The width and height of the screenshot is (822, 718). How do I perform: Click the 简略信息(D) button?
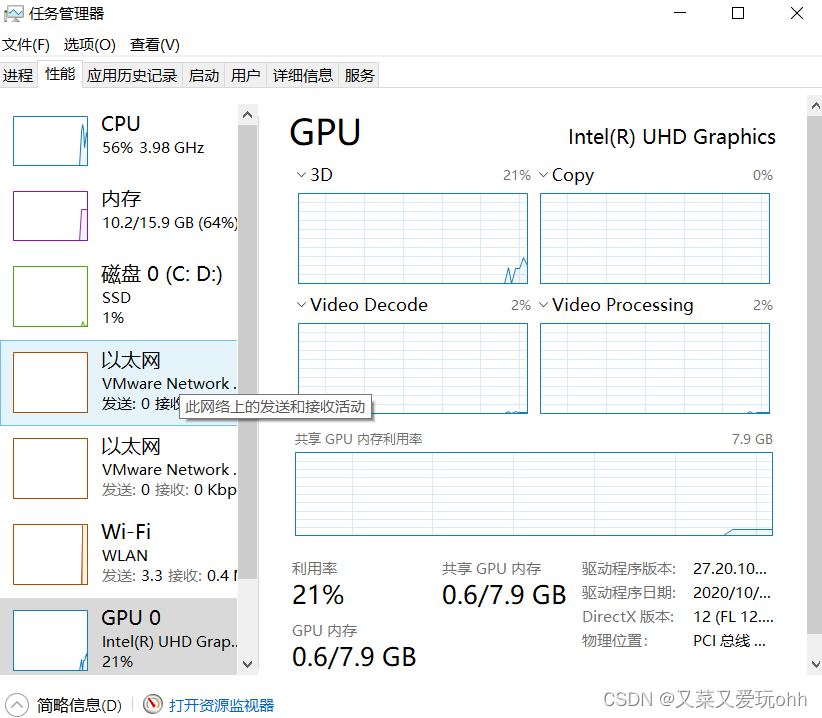point(63,704)
